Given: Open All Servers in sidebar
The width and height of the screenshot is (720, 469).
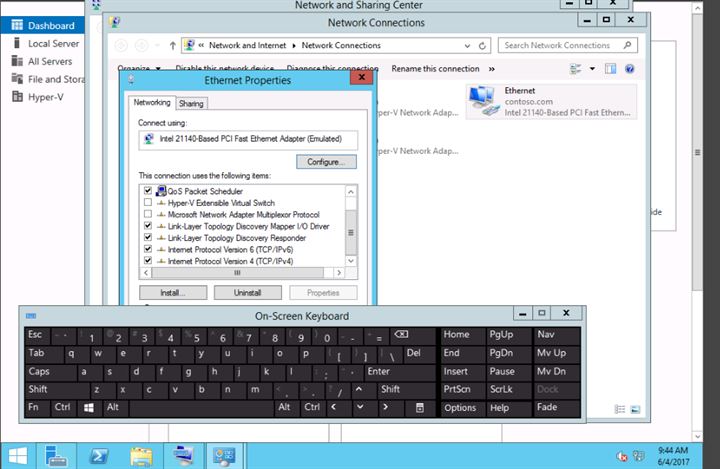Looking at the screenshot, I should click(x=42, y=61).
